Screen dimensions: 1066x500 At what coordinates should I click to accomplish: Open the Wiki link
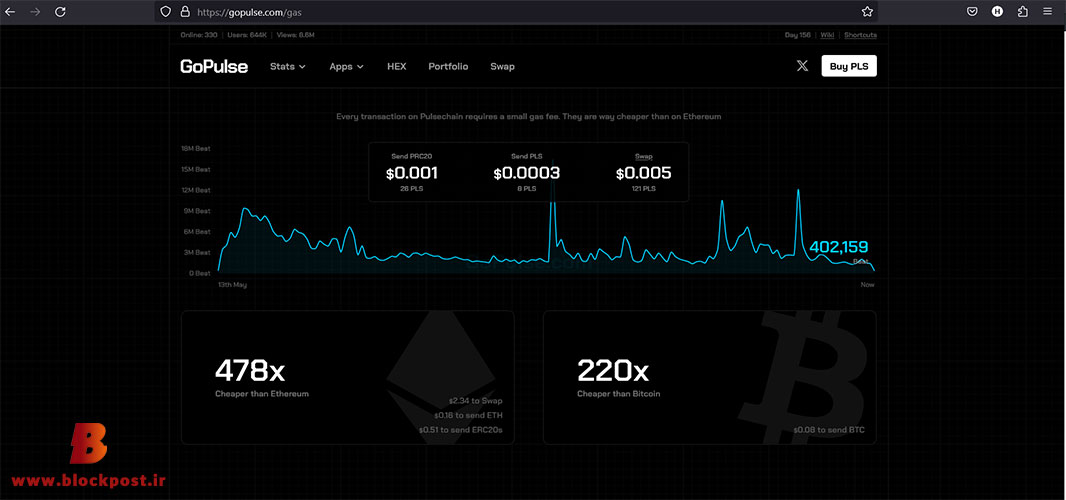[x=827, y=35]
